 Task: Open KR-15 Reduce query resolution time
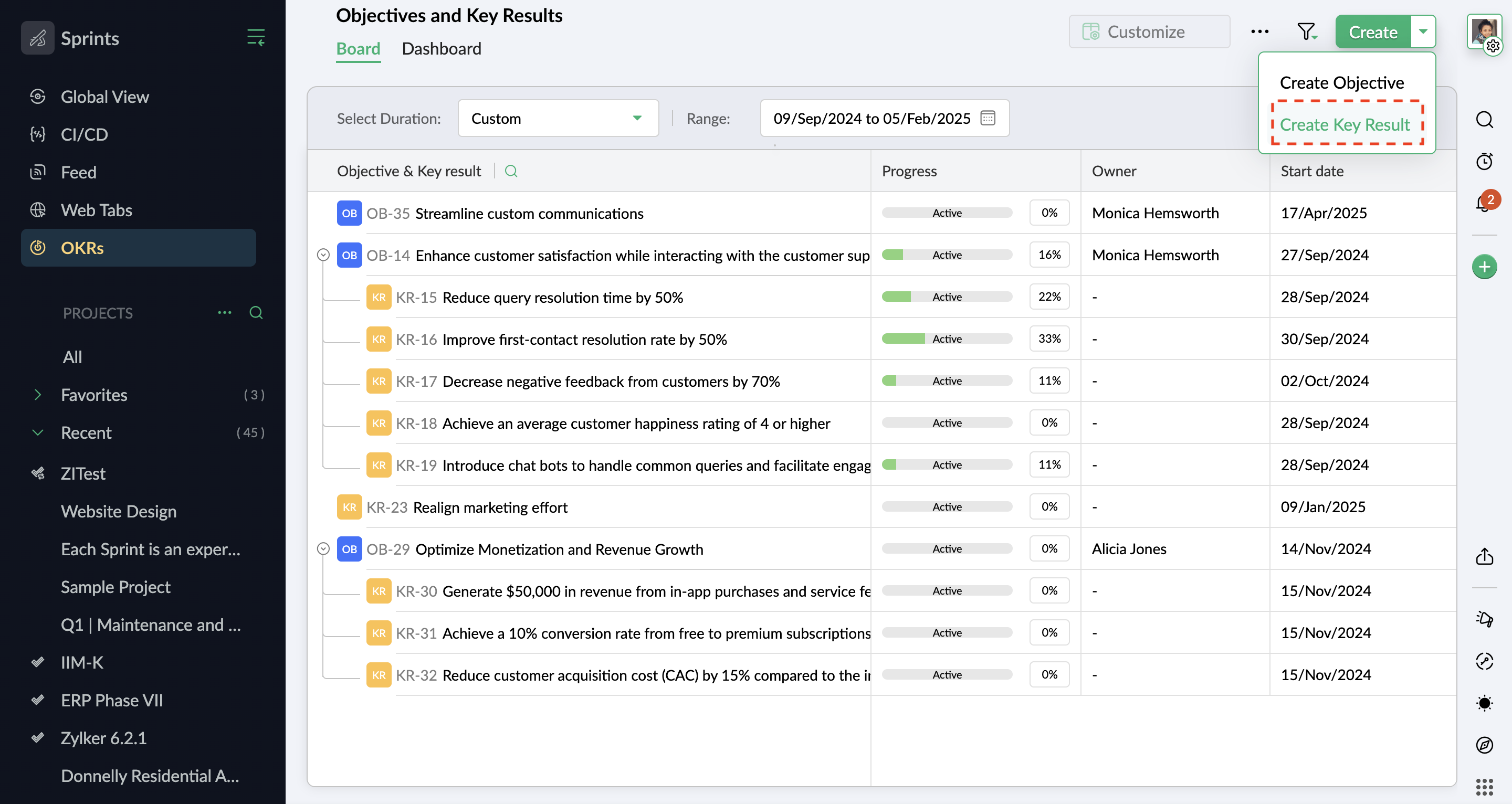[563, 298]
